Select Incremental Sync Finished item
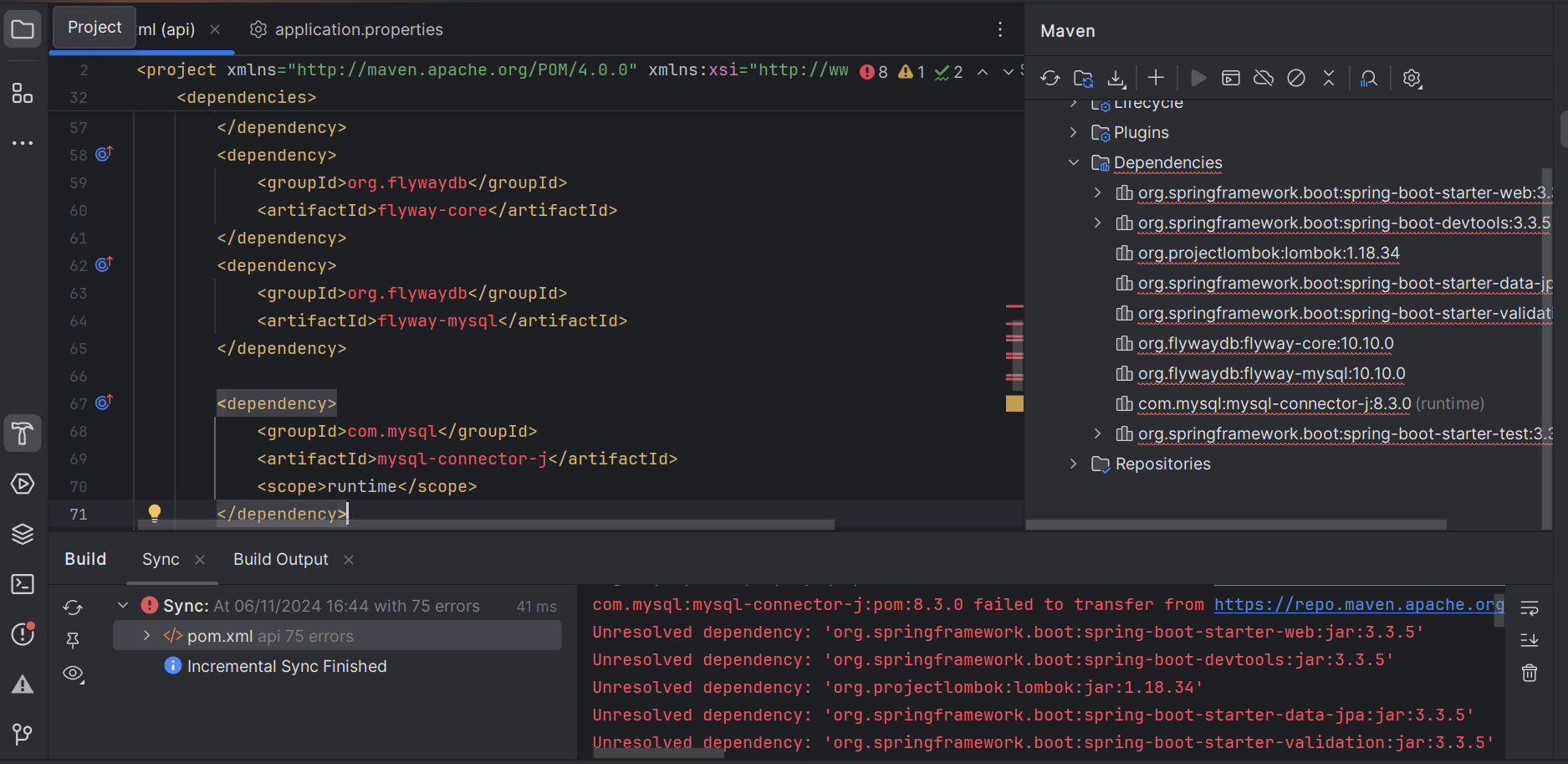1568x764 pixels. click(287, 666)
